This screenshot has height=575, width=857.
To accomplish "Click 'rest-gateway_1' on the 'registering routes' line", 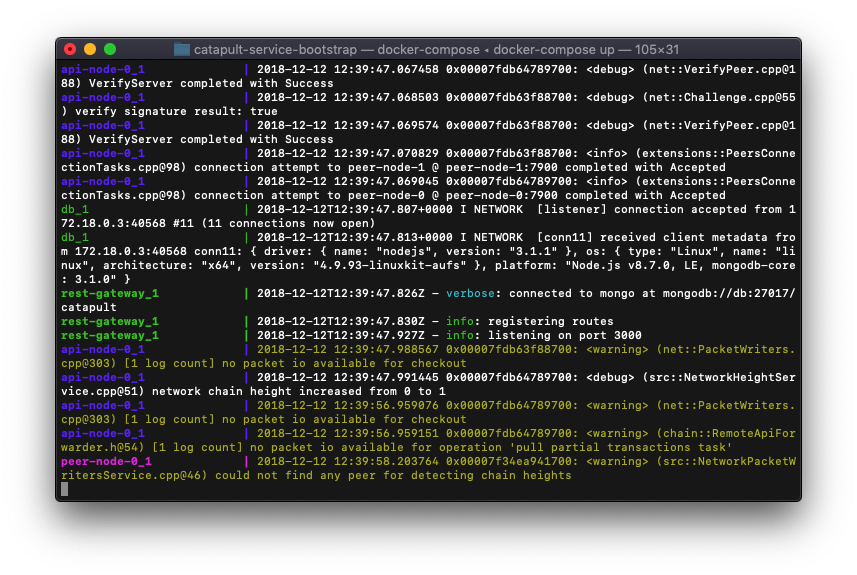I will (110, 321).
